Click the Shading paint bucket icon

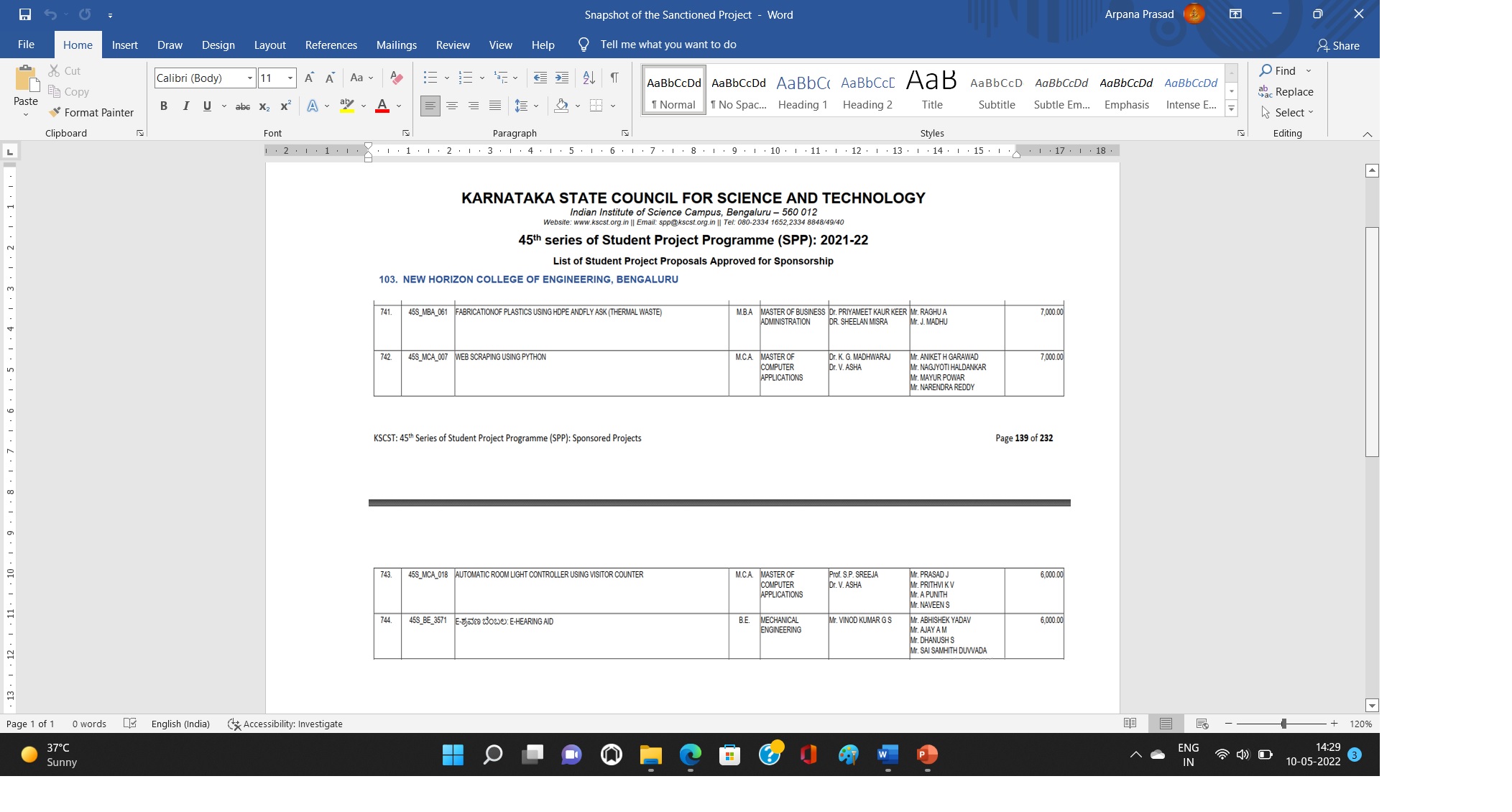pos(561,106)
